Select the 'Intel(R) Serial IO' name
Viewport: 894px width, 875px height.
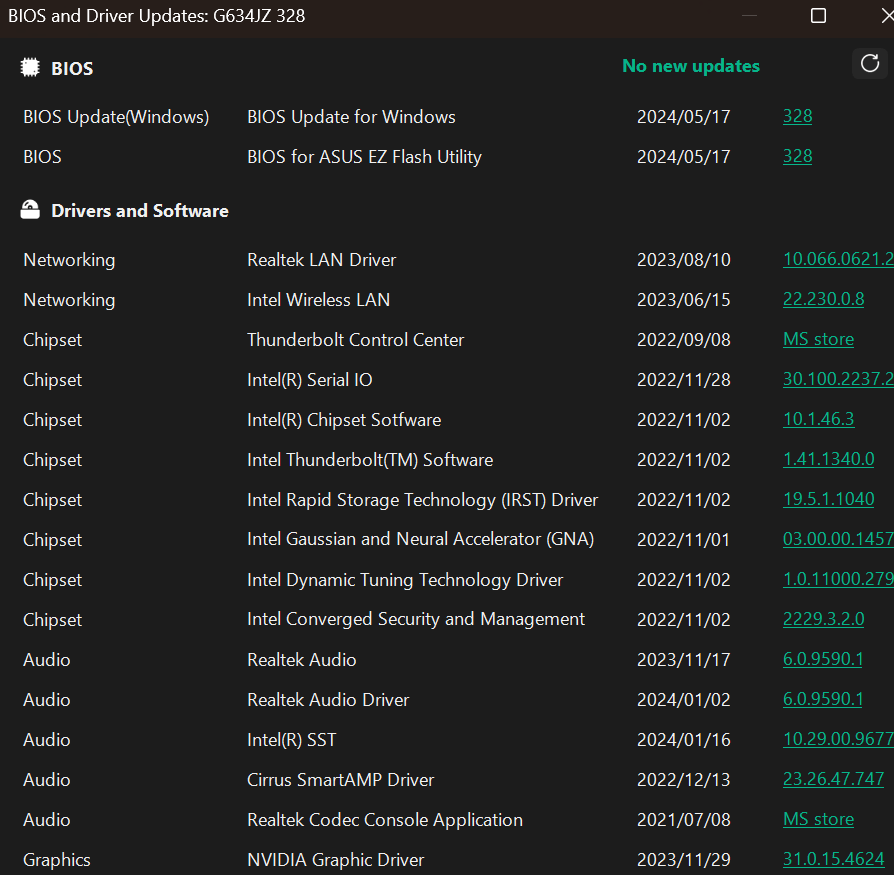[310, 380]
